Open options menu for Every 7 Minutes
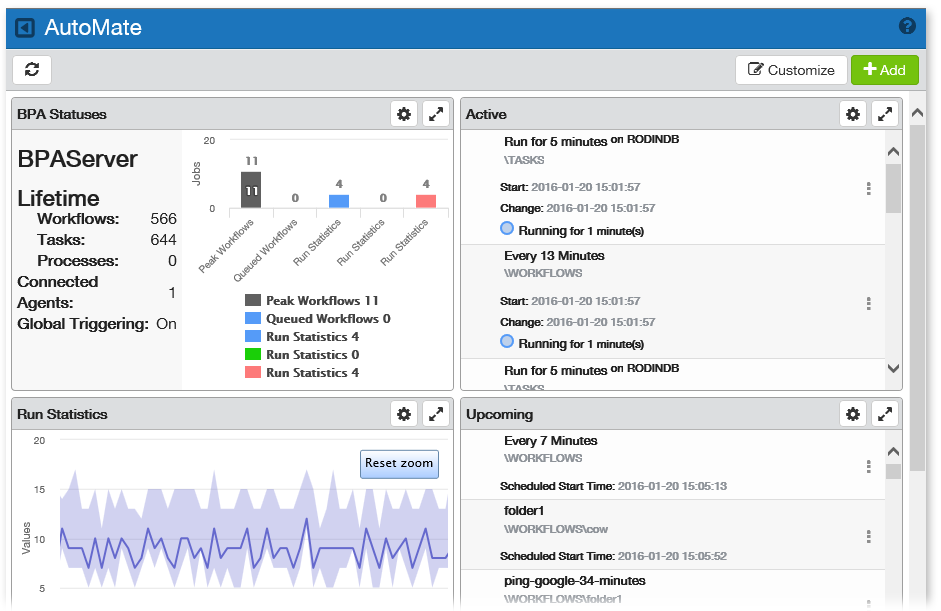 868,466
